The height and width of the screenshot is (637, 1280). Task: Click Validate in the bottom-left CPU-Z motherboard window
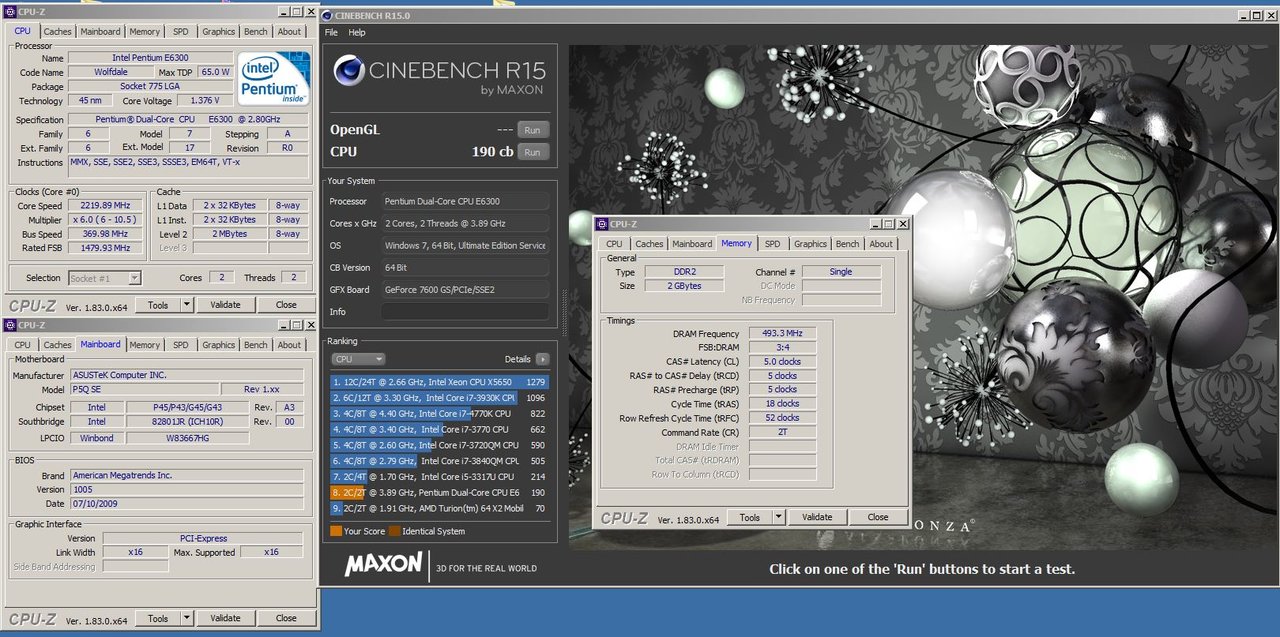point(225,619)
